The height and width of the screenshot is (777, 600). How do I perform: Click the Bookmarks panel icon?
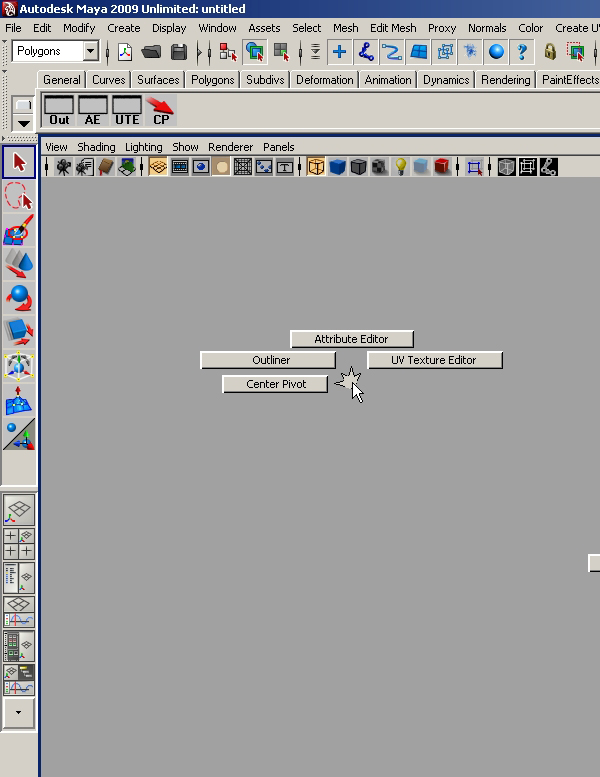click(x=106, y=167)
